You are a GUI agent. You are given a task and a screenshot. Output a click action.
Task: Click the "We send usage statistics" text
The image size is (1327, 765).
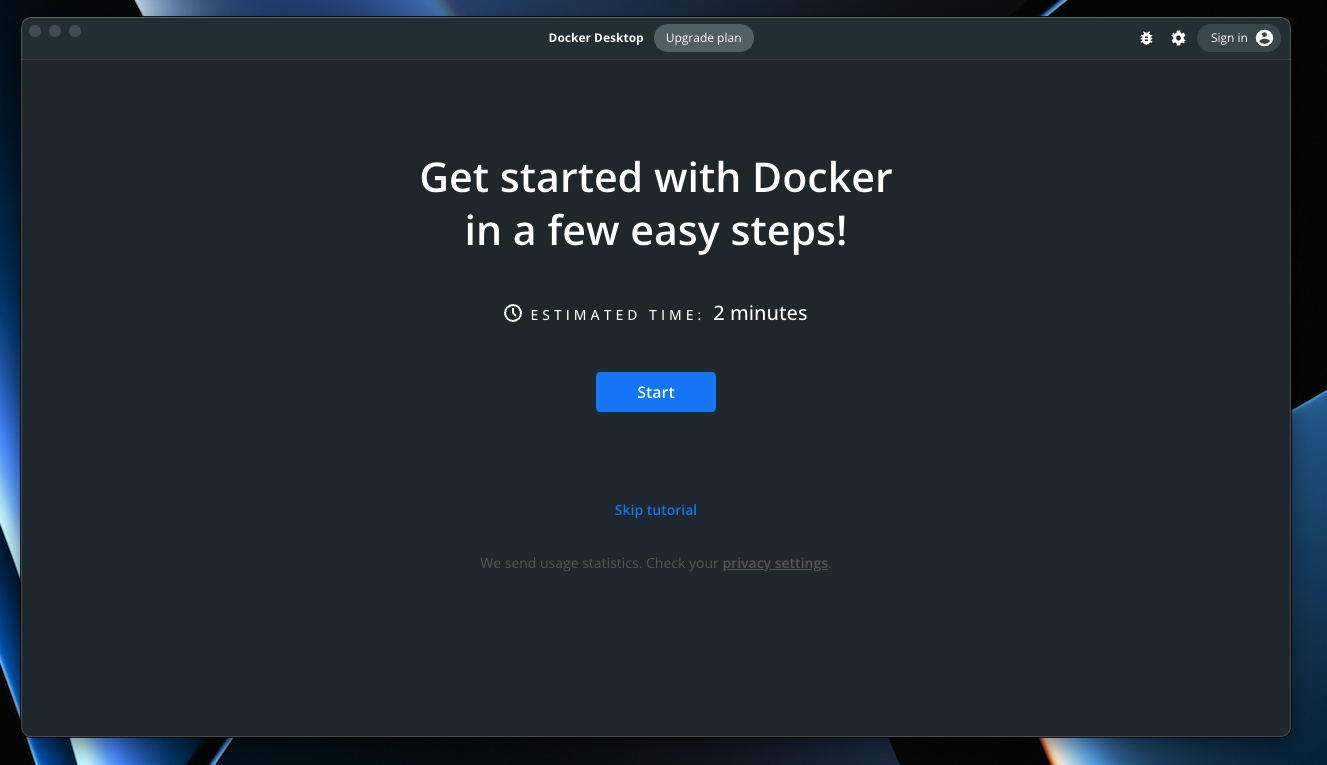click(560, 563)
